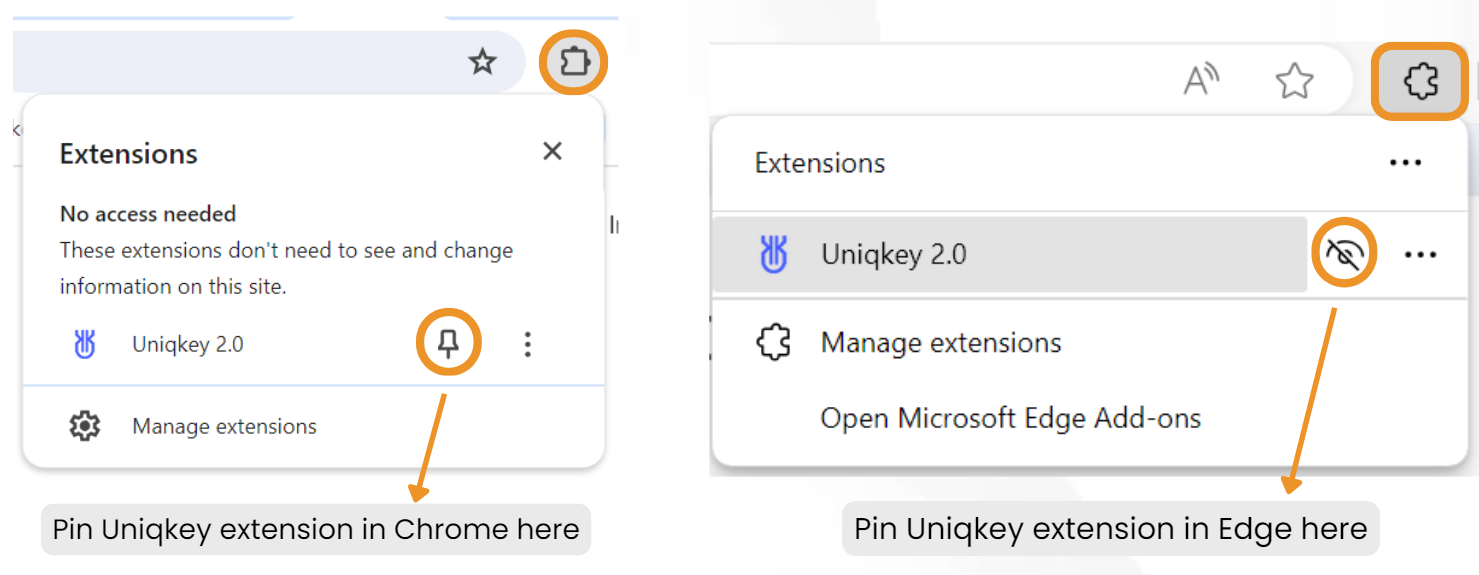Add page to Edge favorites star

click(x=1295, y=81)
